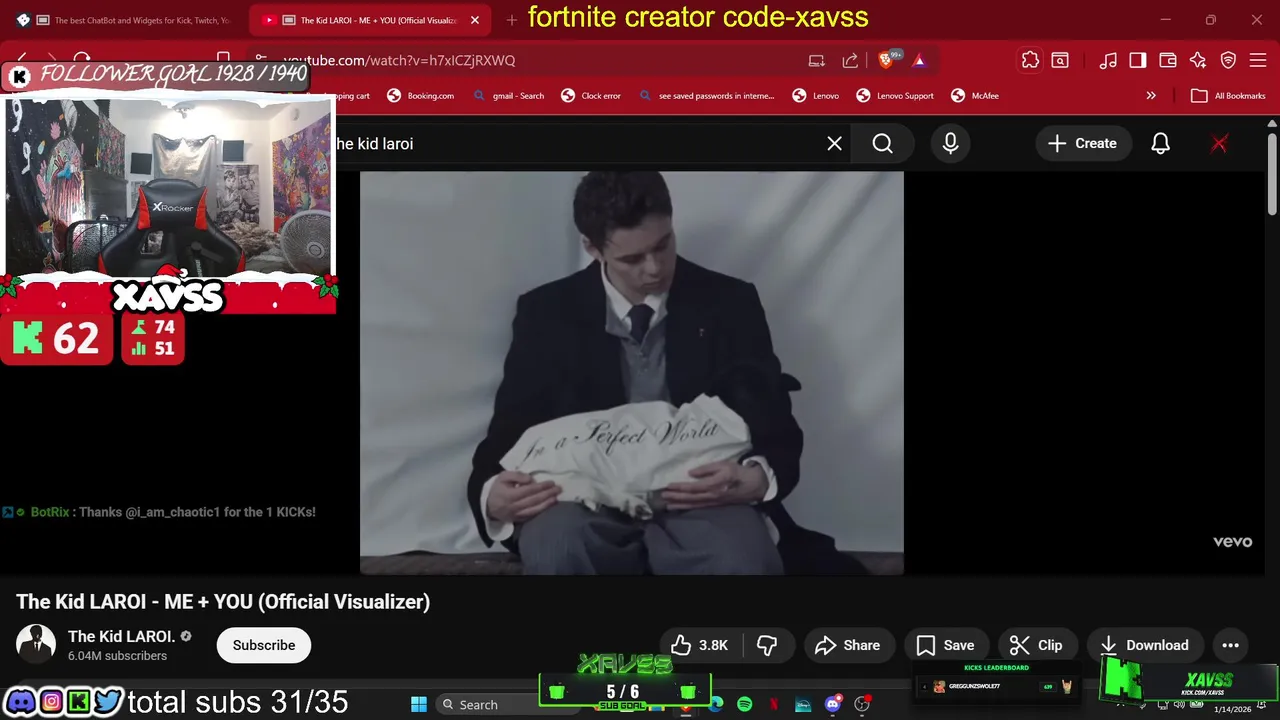The image size is (1280, 720).
Task: Open the Windows Start menu
Action: [x=419, y=705]
